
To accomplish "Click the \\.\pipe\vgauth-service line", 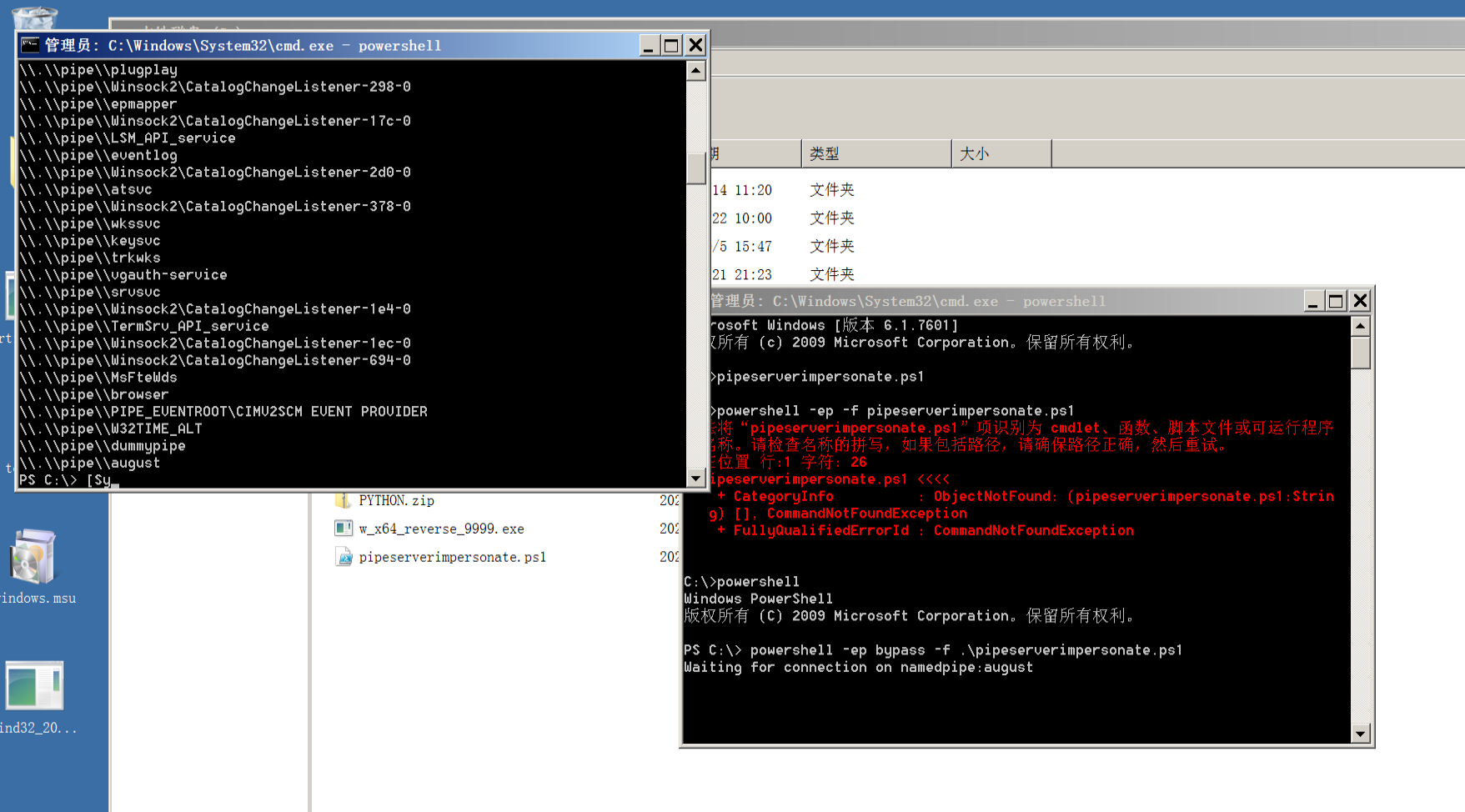I will [x=123, y=275].
